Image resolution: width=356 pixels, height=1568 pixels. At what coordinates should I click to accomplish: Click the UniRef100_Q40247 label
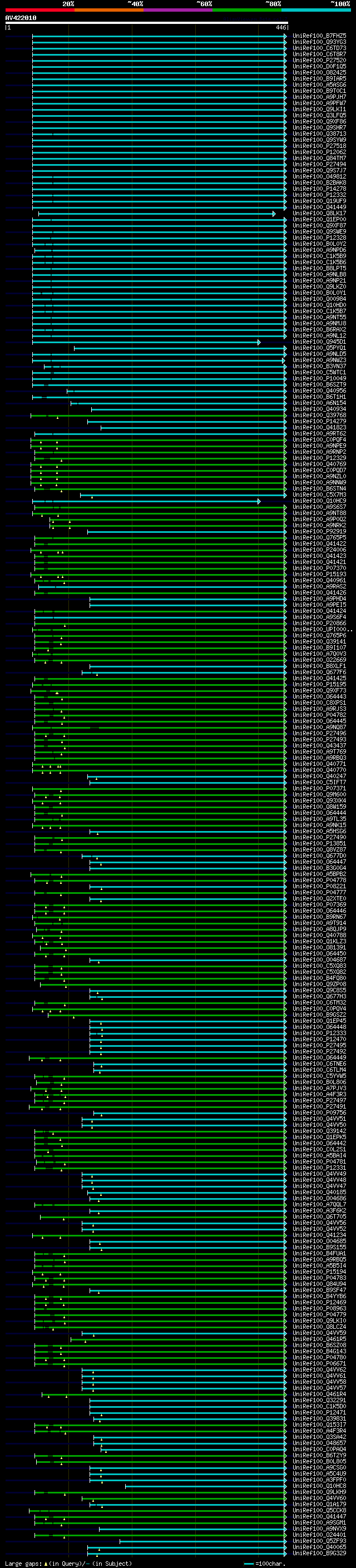[x=319, y=776]
